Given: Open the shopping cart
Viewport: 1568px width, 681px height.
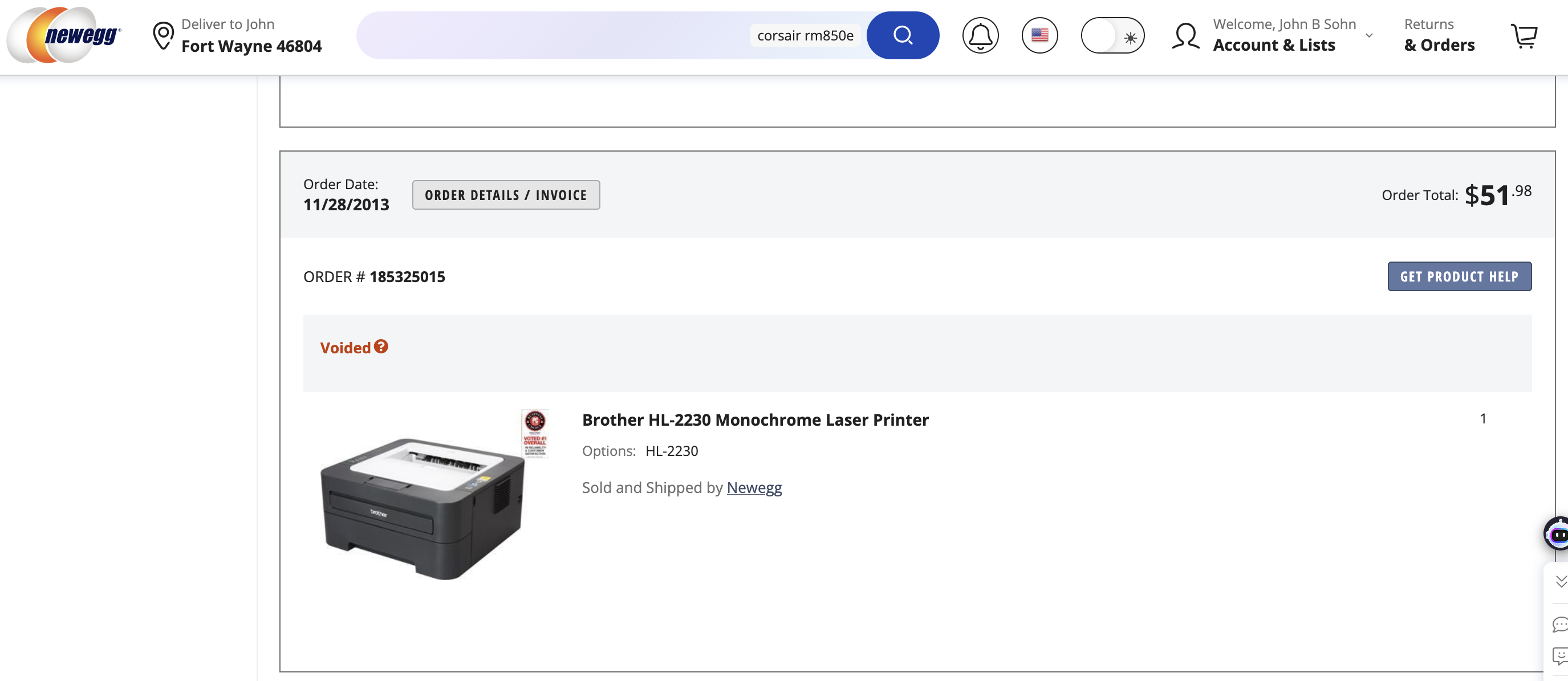Looking at the screenshot, I should point(1524,35).
